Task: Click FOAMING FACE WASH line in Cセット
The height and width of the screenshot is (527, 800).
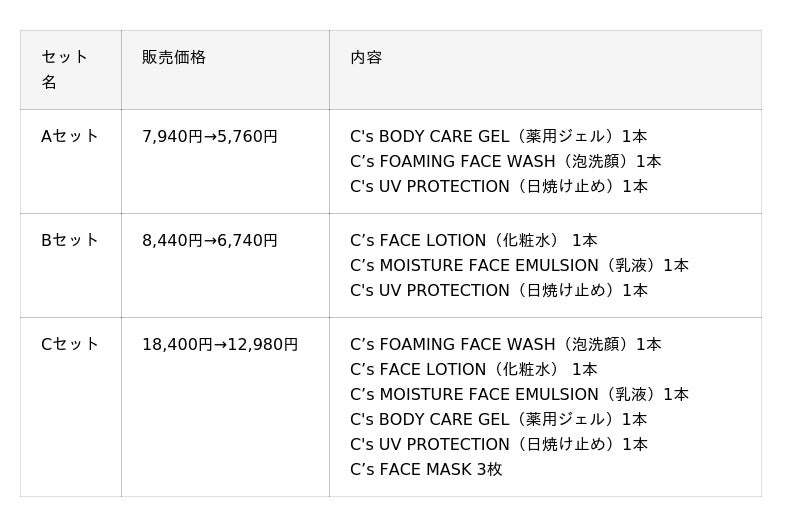Action: click(x=505, y=344)
